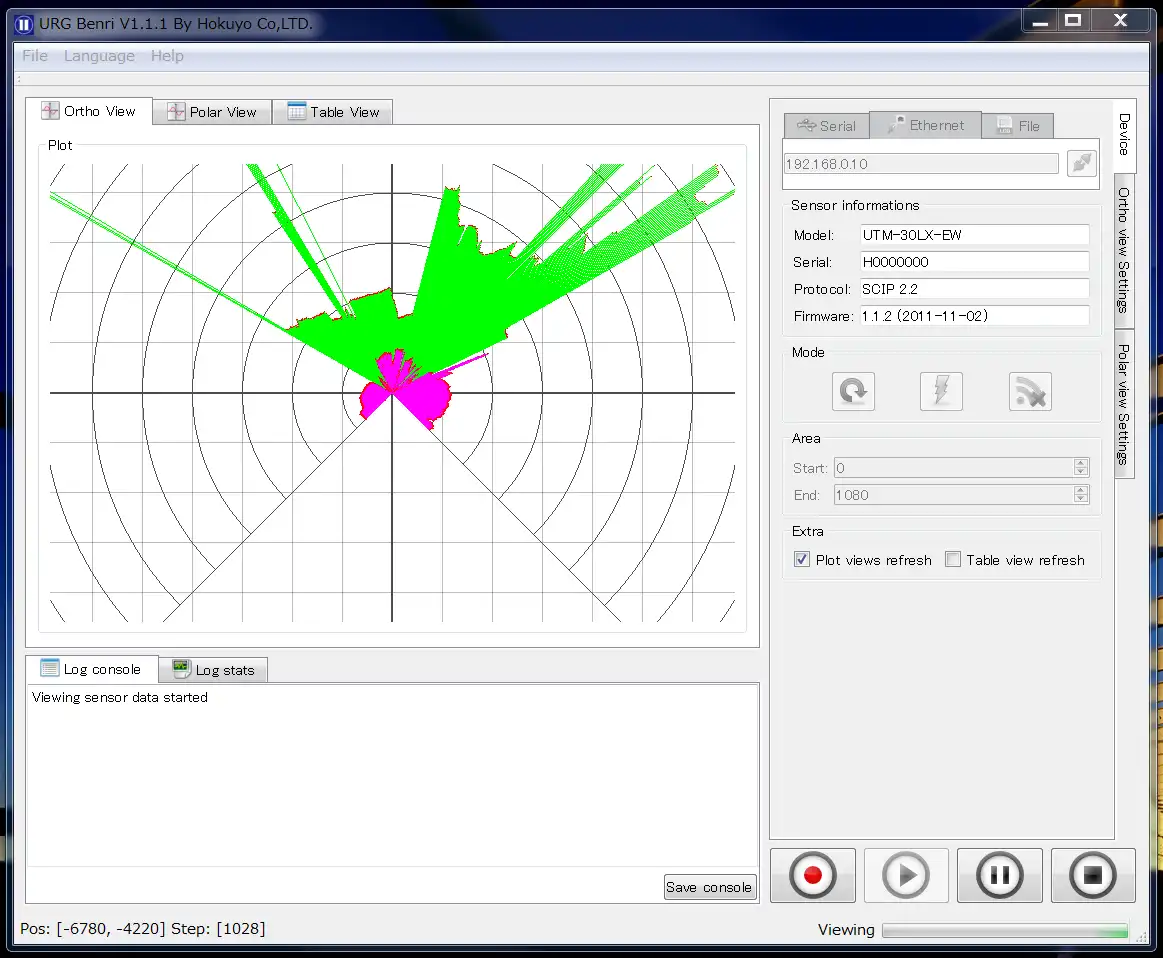This screenshot has width=1163, height=958.
Task: Click the Table View tab icon
Action: pos(297,112)
